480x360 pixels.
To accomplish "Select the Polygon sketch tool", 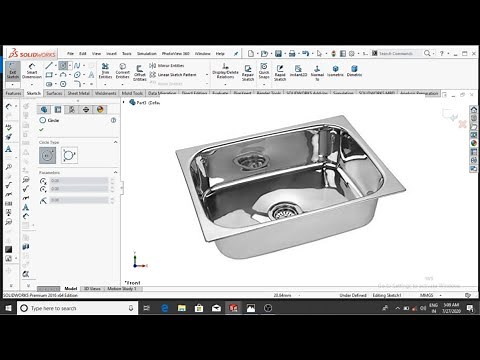I will [x=63, y=84].
